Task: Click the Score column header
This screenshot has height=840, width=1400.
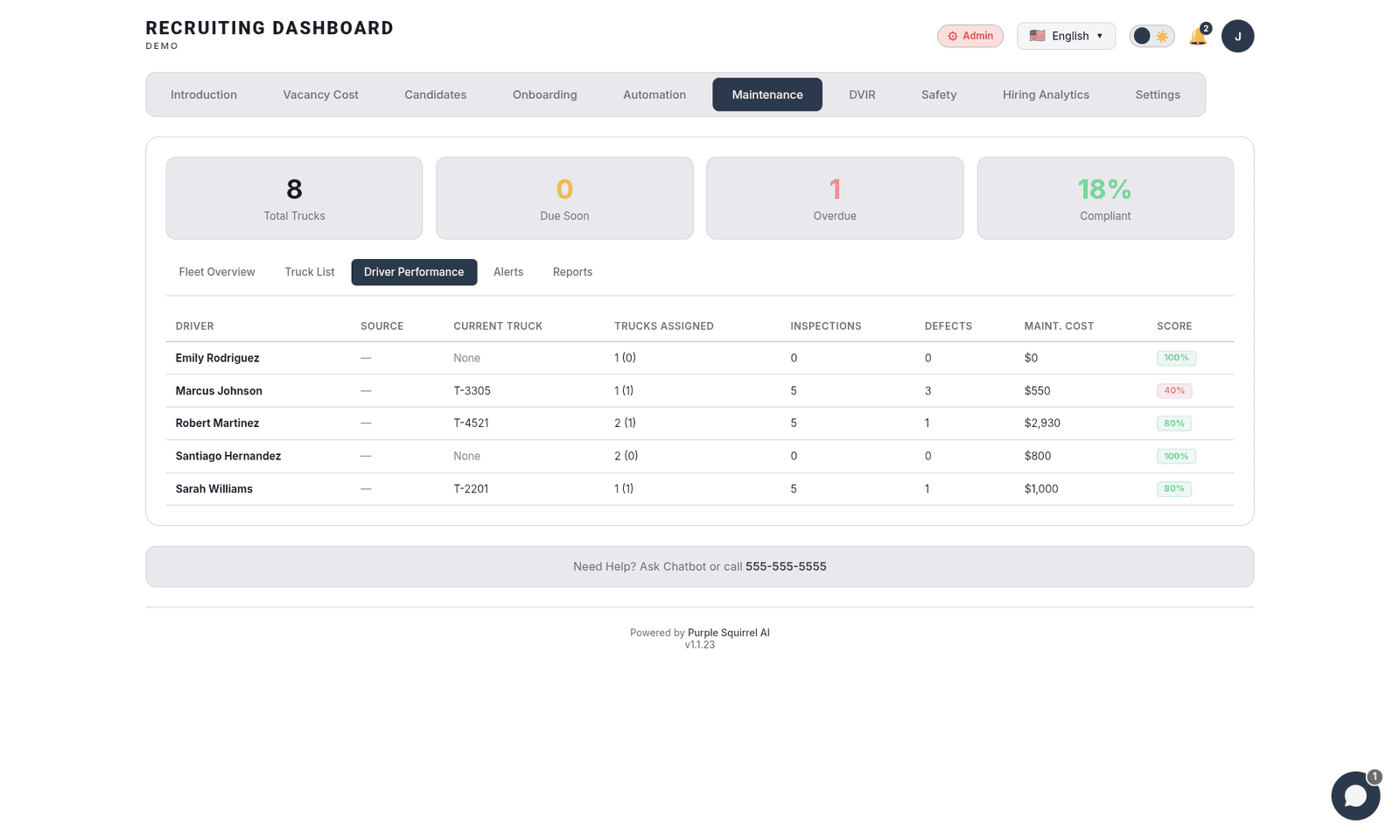Action: [1173, 326]
